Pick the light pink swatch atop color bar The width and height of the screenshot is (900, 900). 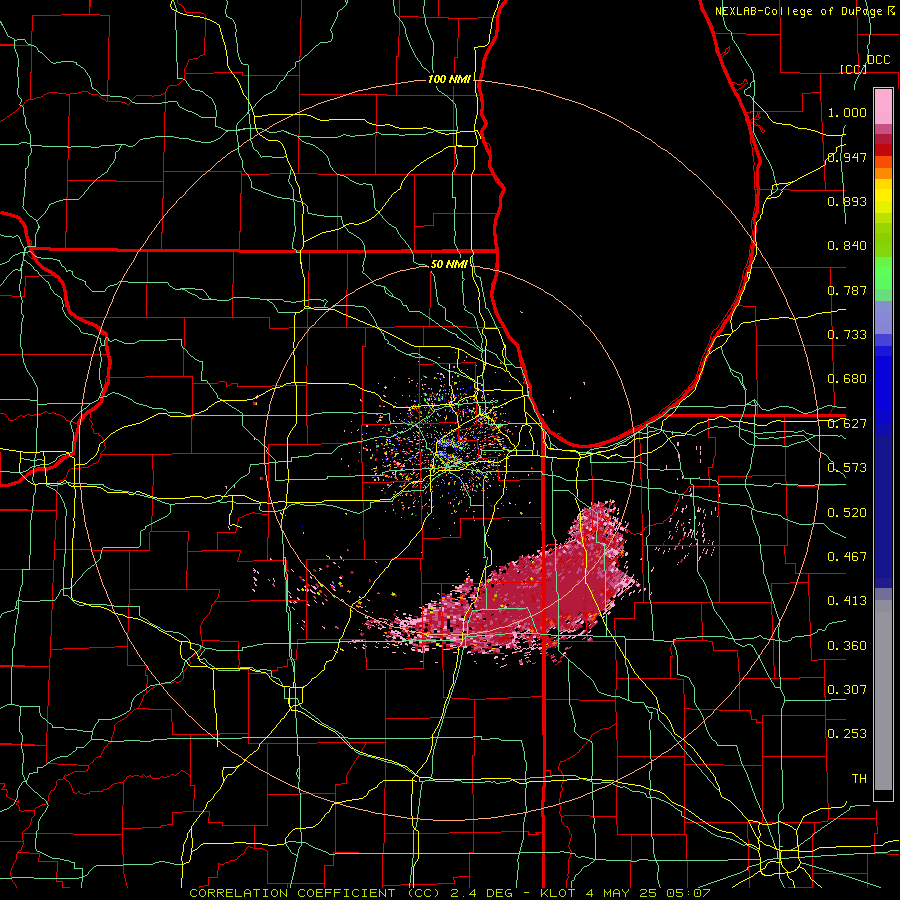tap(883, 106)
